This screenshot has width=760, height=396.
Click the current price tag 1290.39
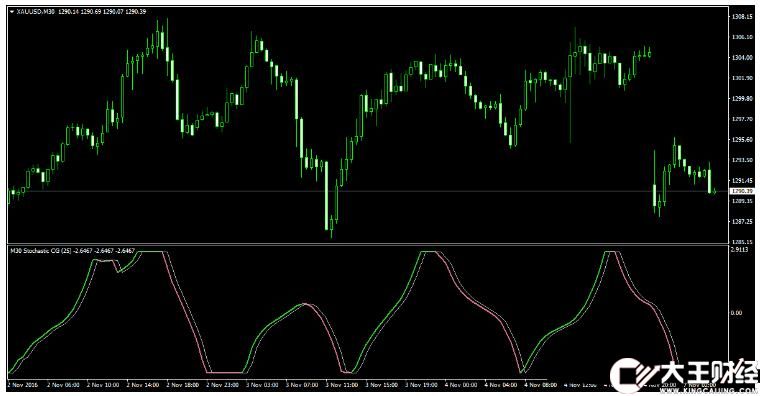742,191
